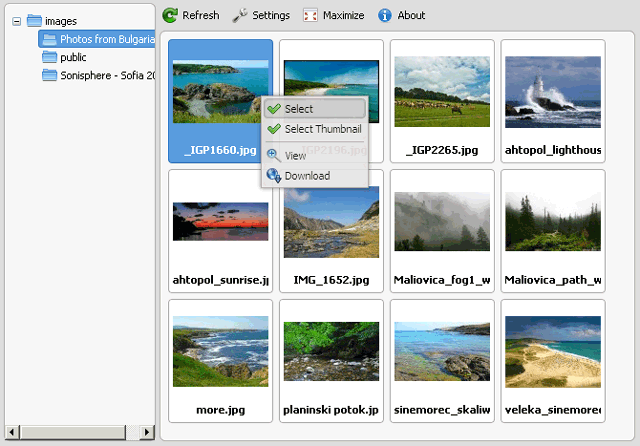Select the veleka_sinemorec thumbnail
640x446 pixels.
coord(553,352)
